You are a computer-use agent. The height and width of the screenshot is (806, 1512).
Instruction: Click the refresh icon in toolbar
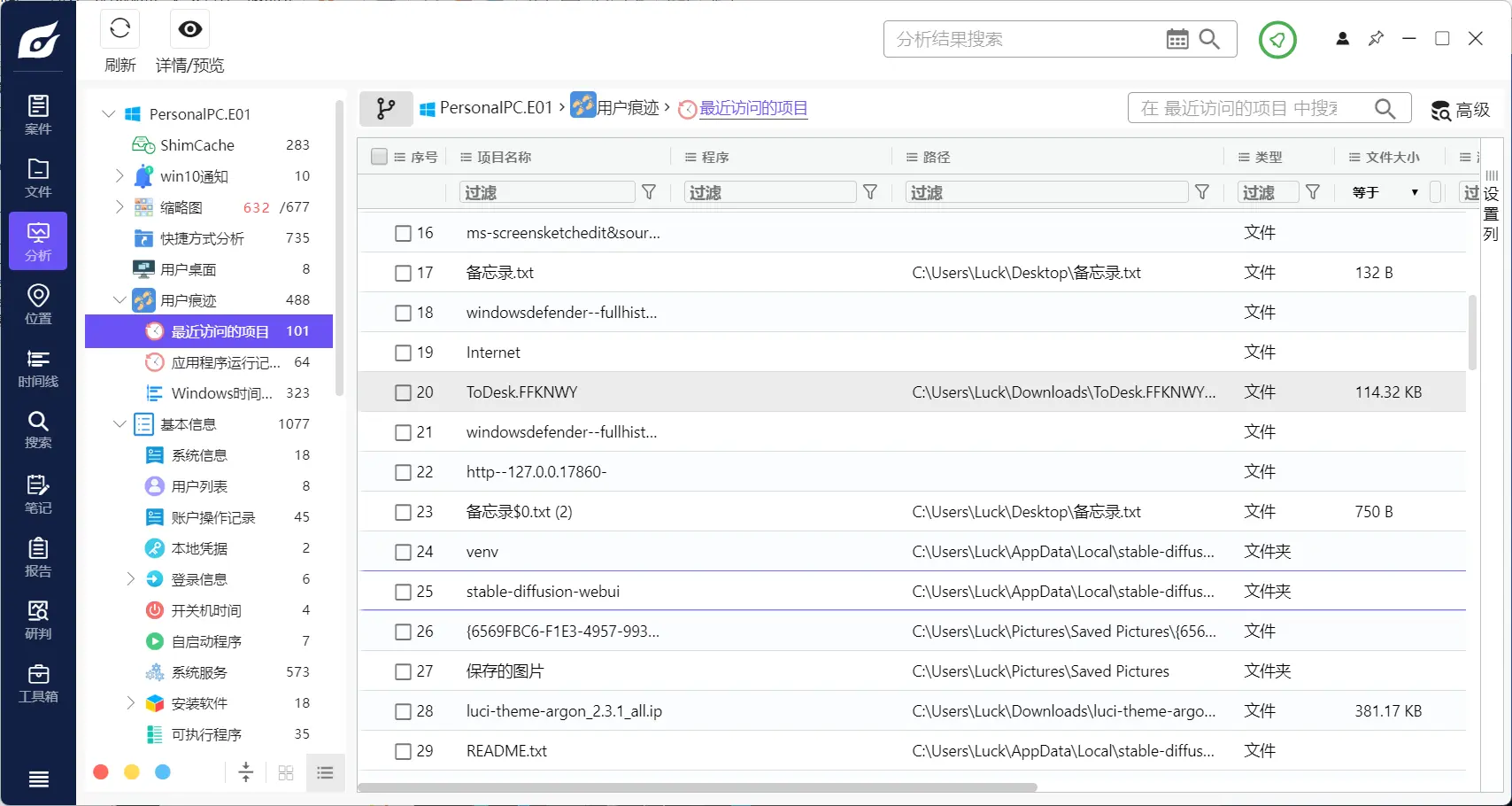click(120, 28)
